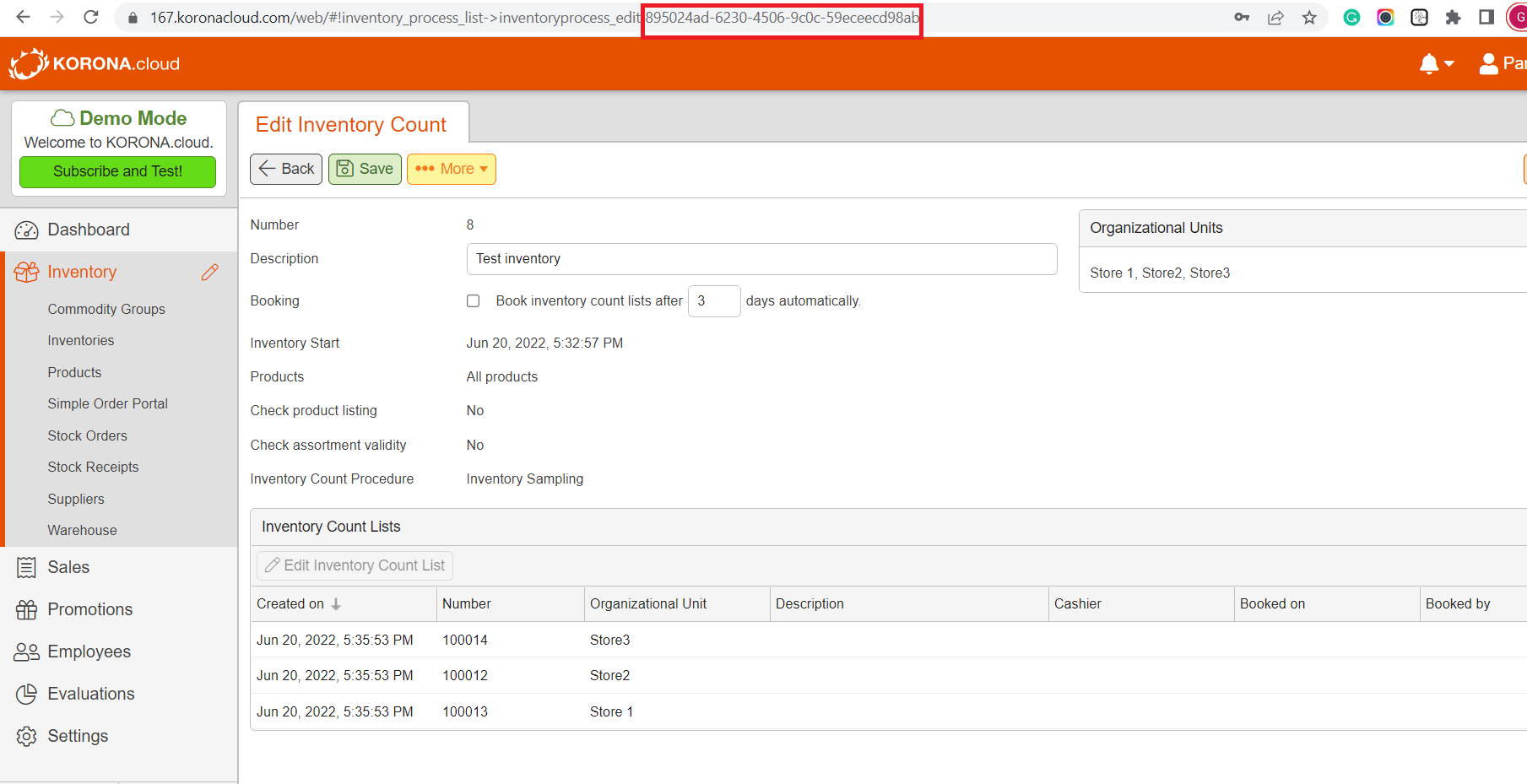The width and height of the screenshot is (1527, 784).
Task: Click the booking days number field
Action: 714,301
